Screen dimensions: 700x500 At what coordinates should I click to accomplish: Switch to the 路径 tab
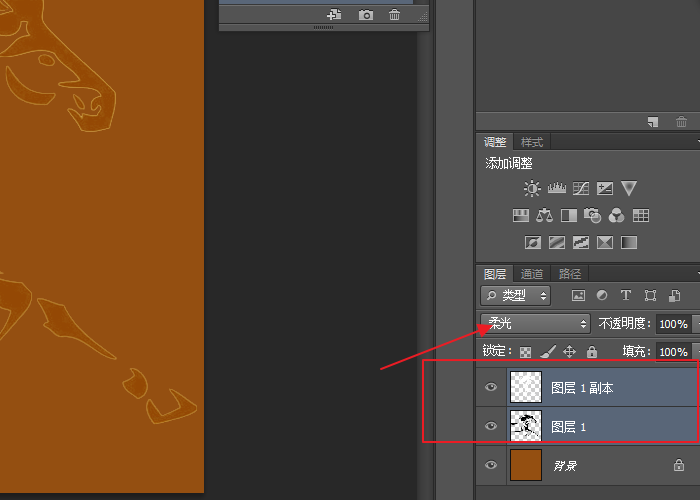(570, 274)
